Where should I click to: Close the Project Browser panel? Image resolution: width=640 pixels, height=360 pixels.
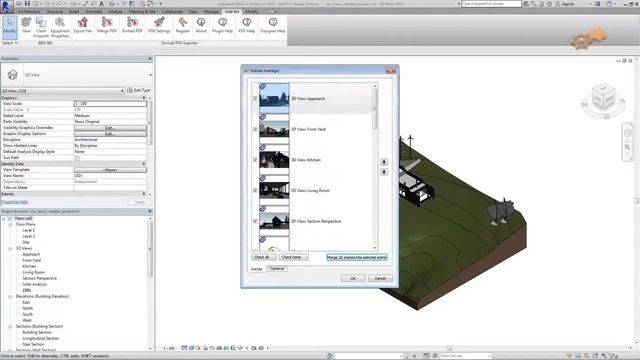click(x=150, y=211)
